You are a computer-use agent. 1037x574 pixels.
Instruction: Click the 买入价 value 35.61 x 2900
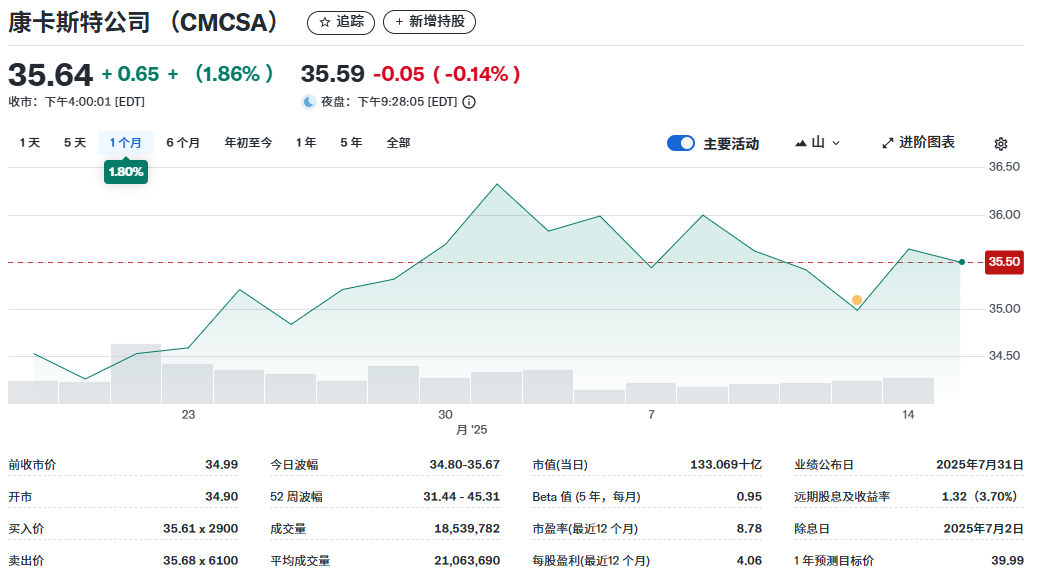[200, 529]
